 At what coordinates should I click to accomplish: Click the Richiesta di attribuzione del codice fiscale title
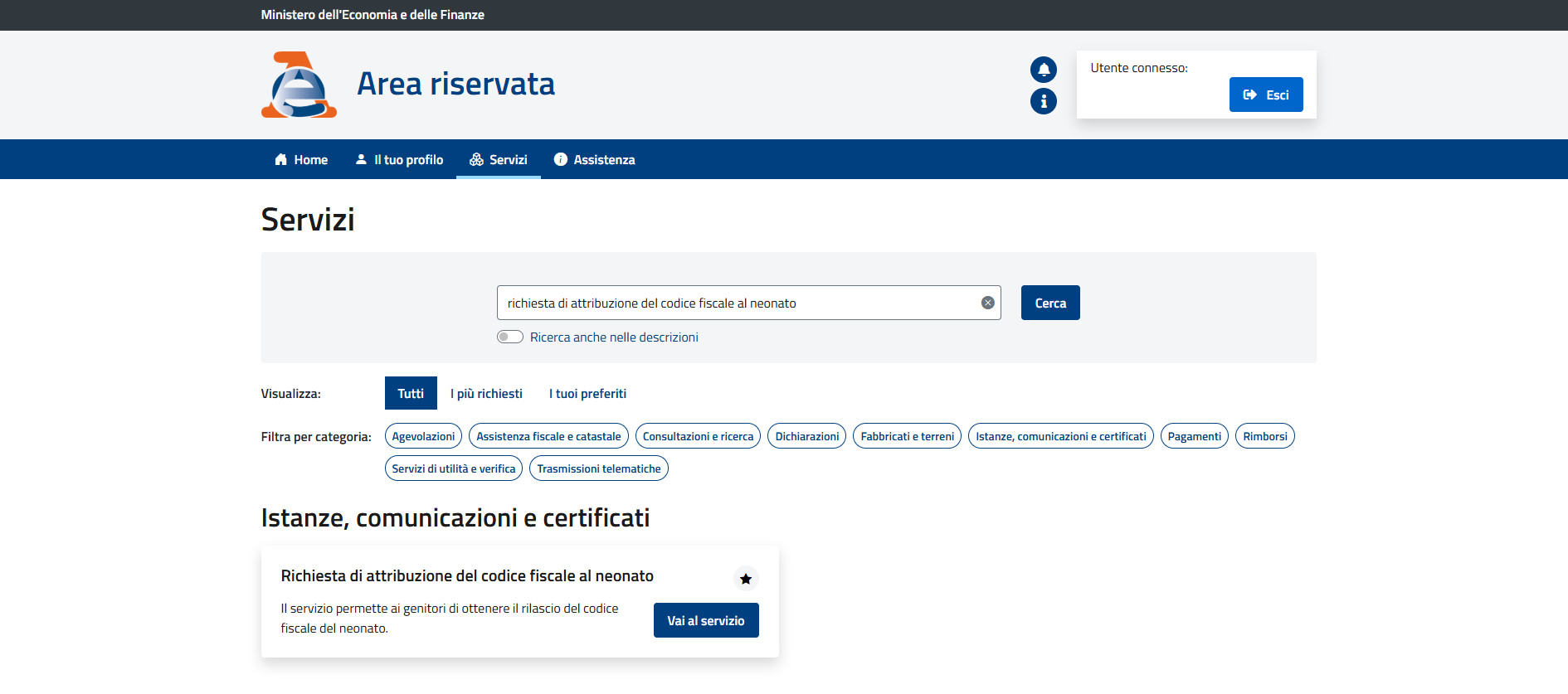coord(467,575)
